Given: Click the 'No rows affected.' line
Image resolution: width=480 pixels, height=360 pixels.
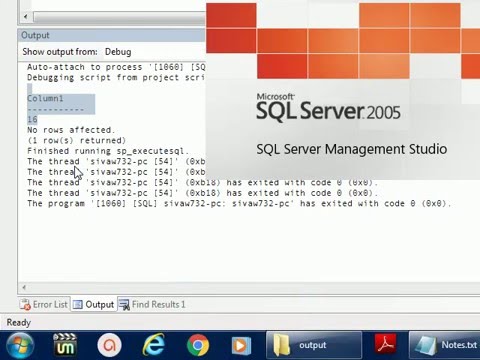Looking at the screenshot, I should click(71, 130).
